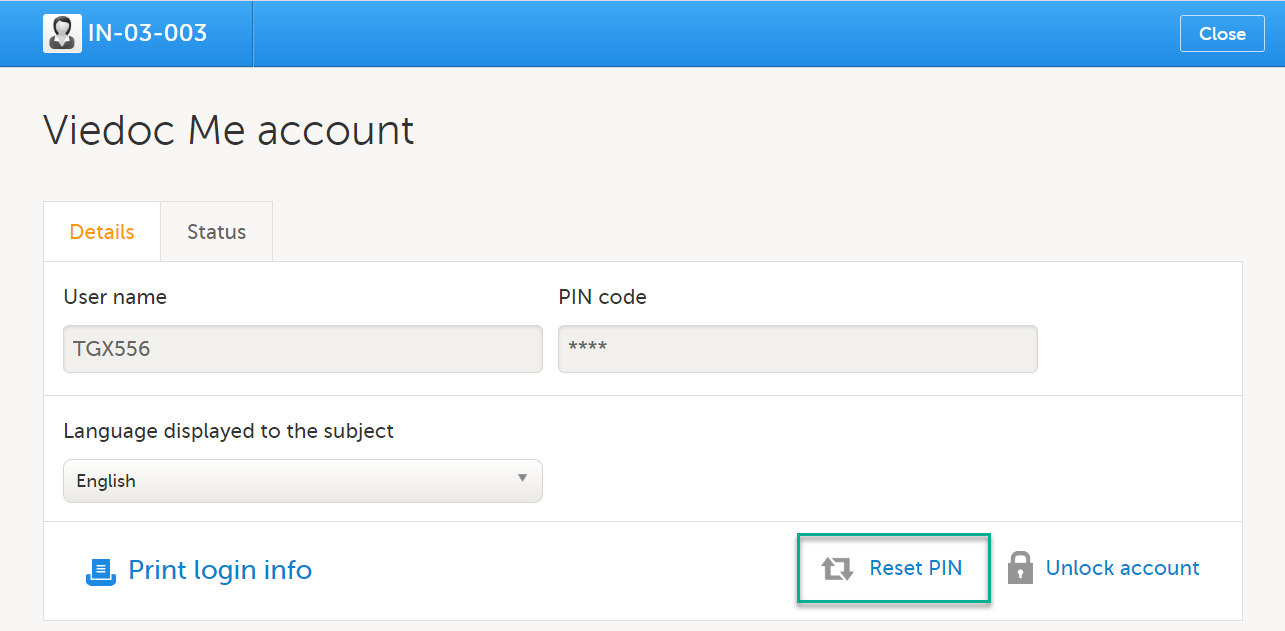The image size is (1285, 631).
Task: Click the Viedoc Me account heading
Action: pyautogui.click(x=228, y=131)
